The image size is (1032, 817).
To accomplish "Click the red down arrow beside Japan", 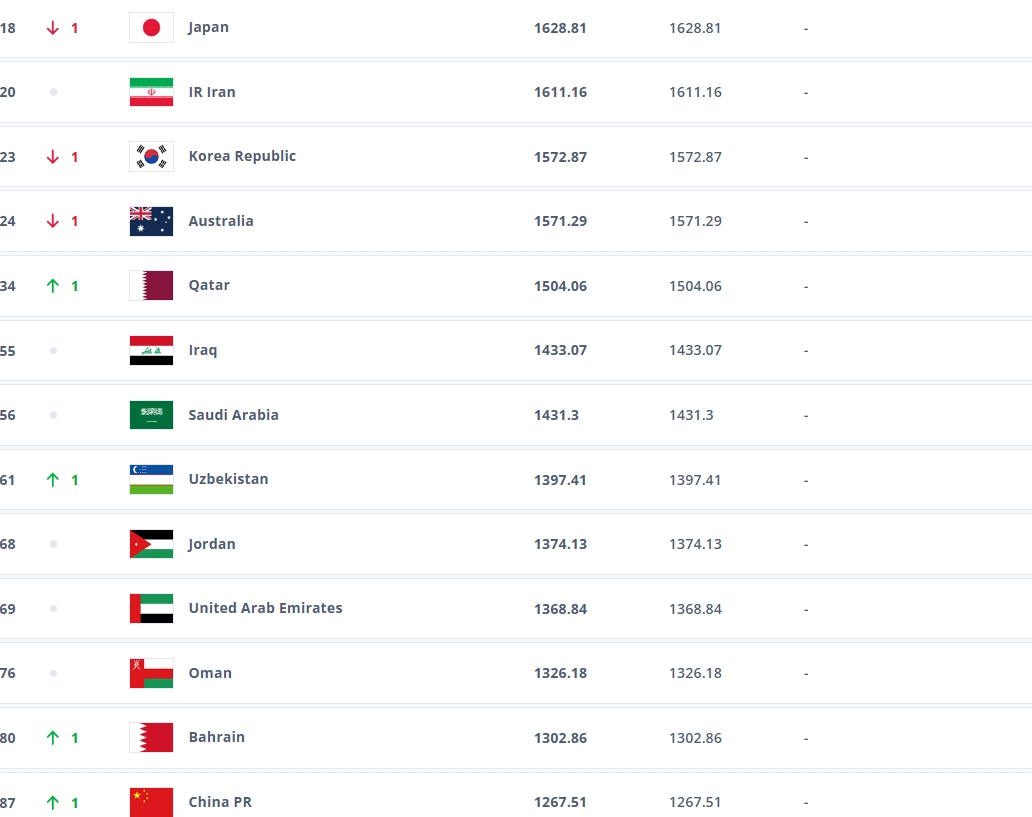I will [53, 28].
